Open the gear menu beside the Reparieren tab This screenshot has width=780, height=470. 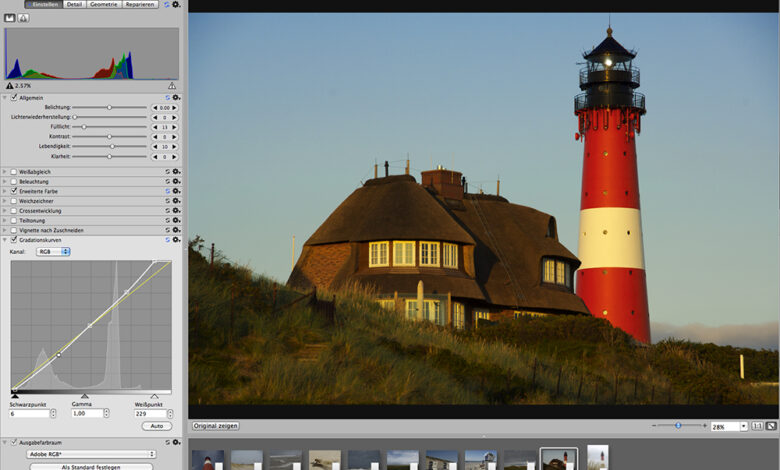pos(176,5)
